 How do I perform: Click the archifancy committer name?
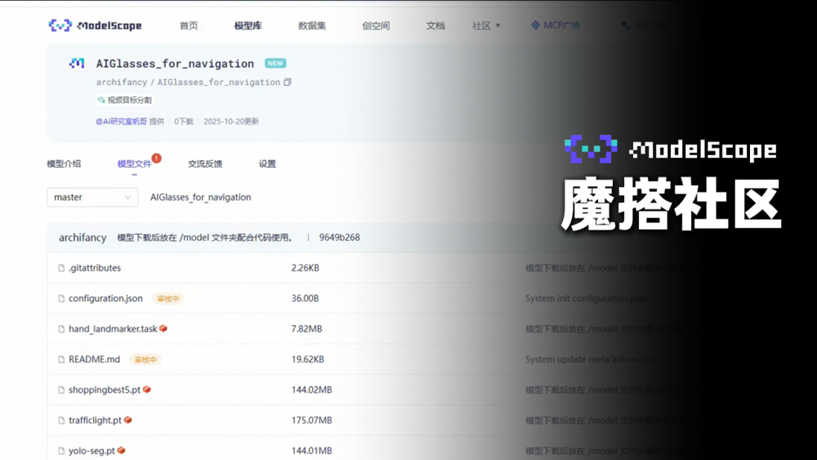[x=82, y=238]
